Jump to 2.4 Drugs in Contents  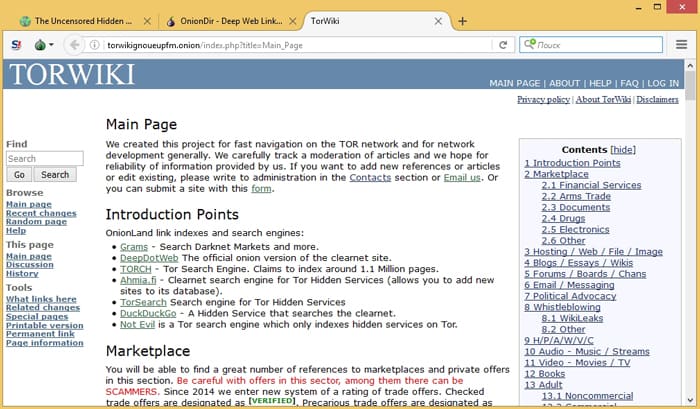coord(563,218)
